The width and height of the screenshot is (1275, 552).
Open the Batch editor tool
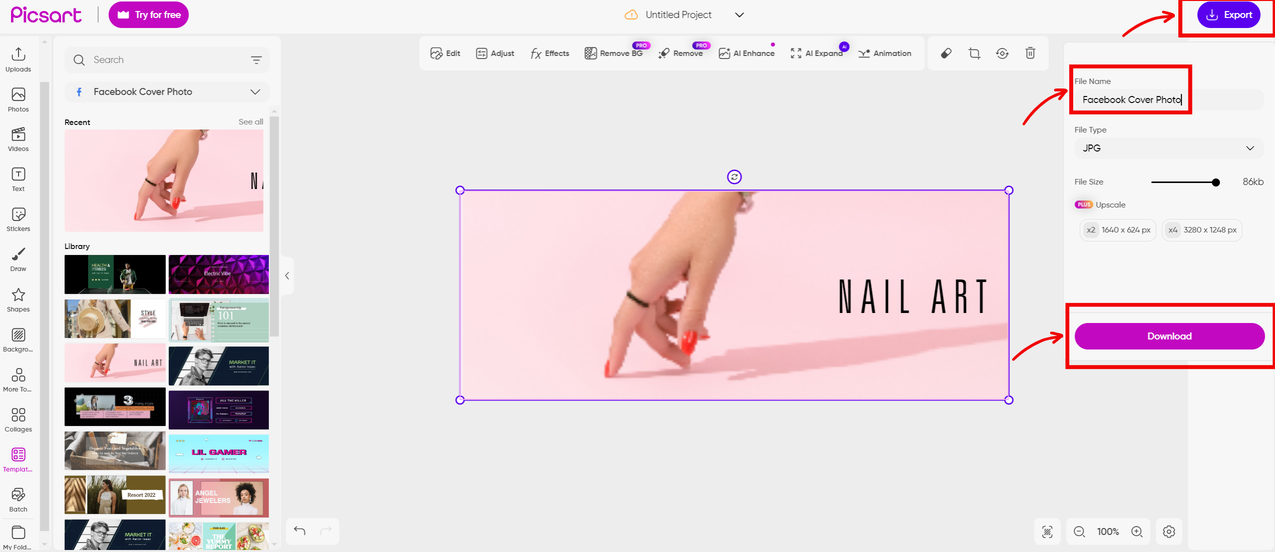point(18,499)
